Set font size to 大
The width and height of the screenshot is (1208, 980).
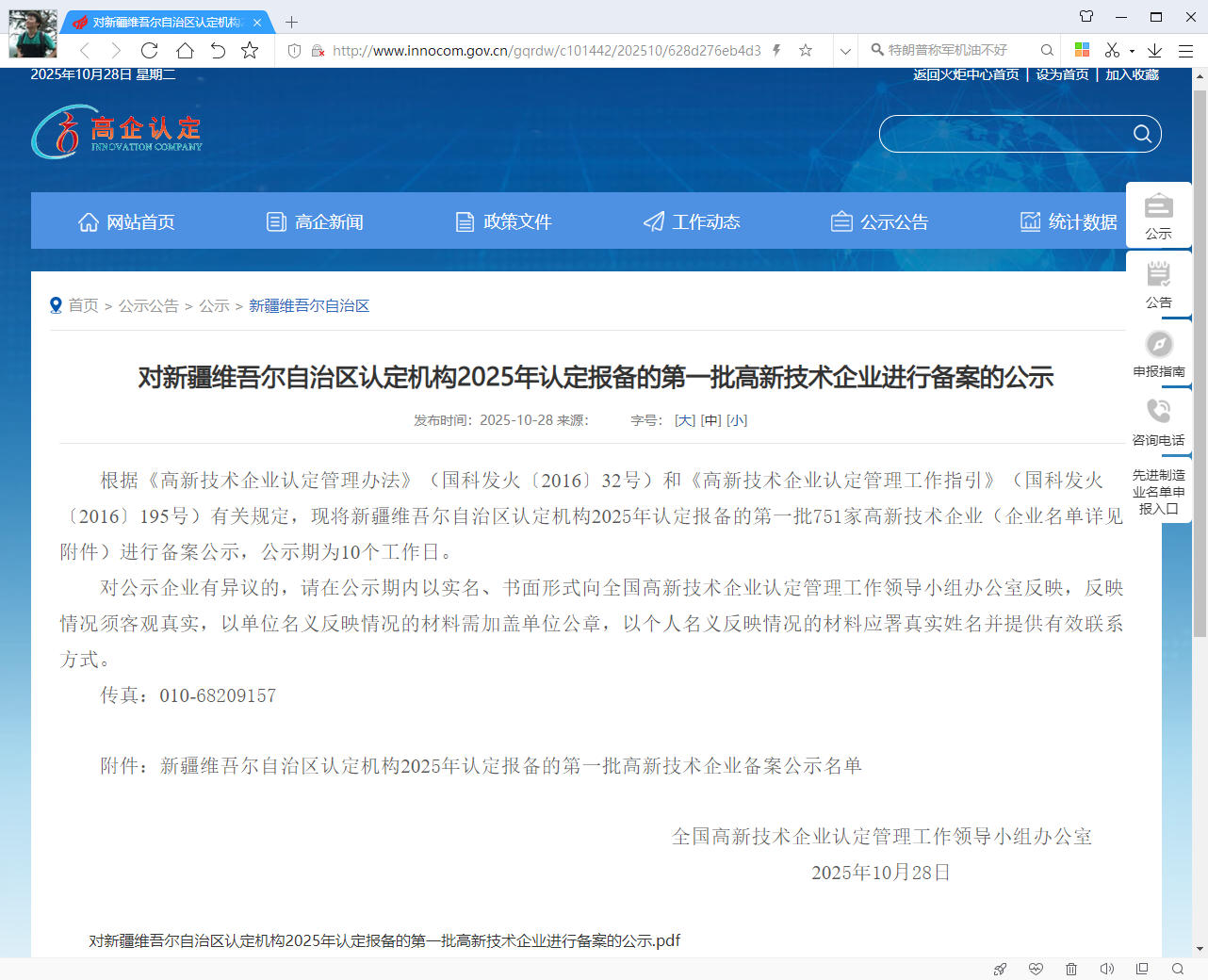[685, 420]
